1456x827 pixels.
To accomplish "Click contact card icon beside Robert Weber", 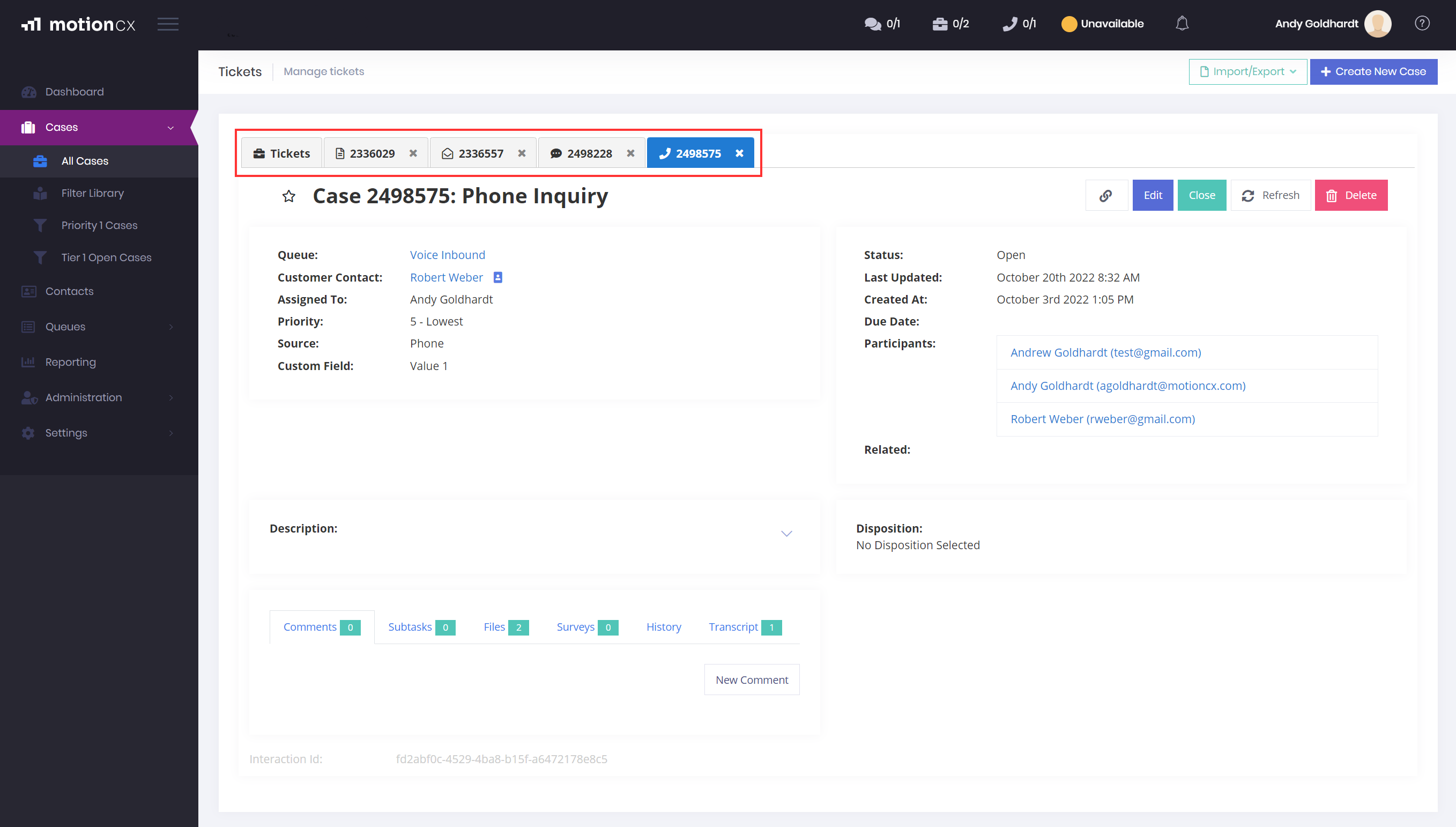I will click(498, 277).
